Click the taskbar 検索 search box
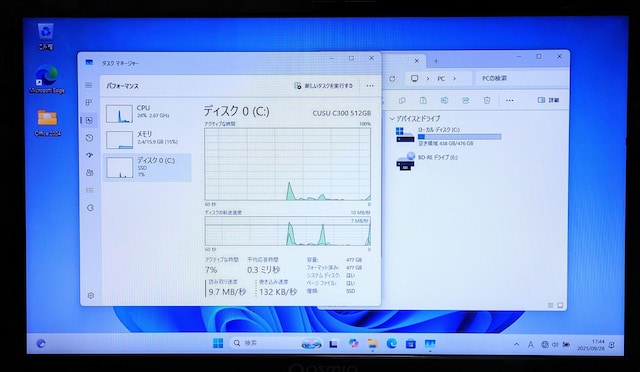 [276, 343]
